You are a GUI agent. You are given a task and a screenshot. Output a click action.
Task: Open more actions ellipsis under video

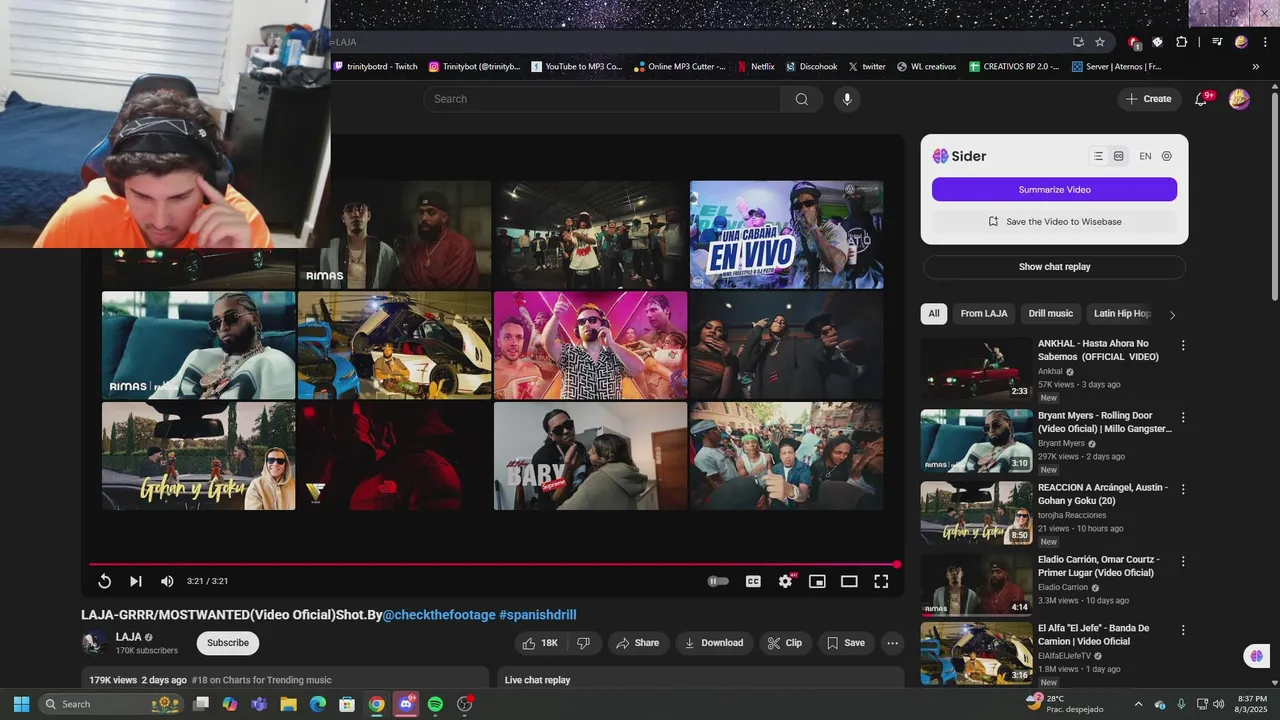[893, 643]
